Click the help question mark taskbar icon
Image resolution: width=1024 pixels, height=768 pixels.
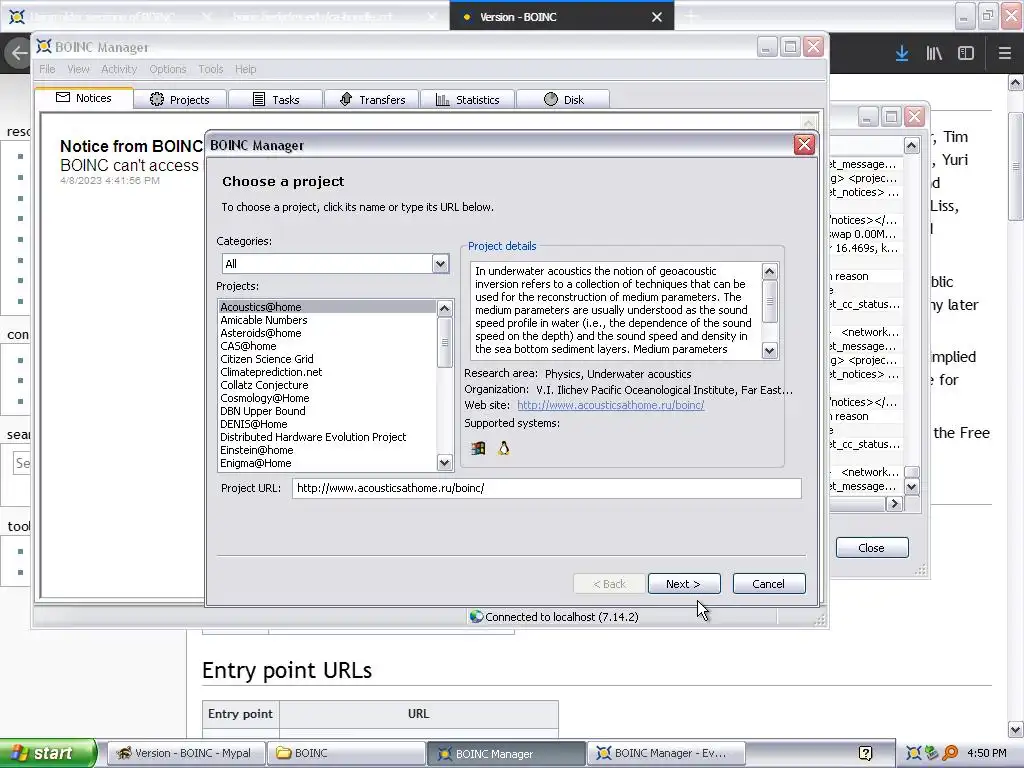click(865, 753)
